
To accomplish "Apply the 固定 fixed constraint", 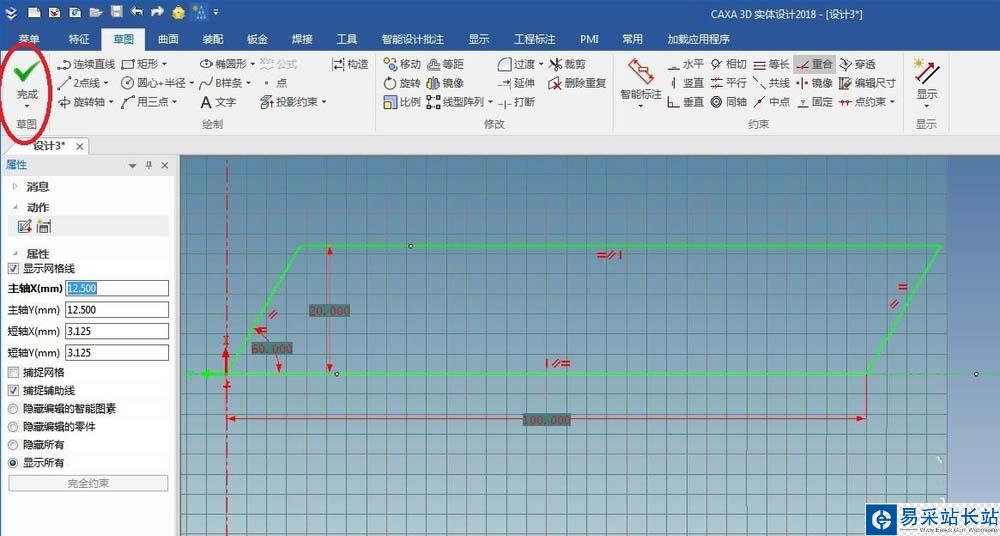I will tap(814, 102).
